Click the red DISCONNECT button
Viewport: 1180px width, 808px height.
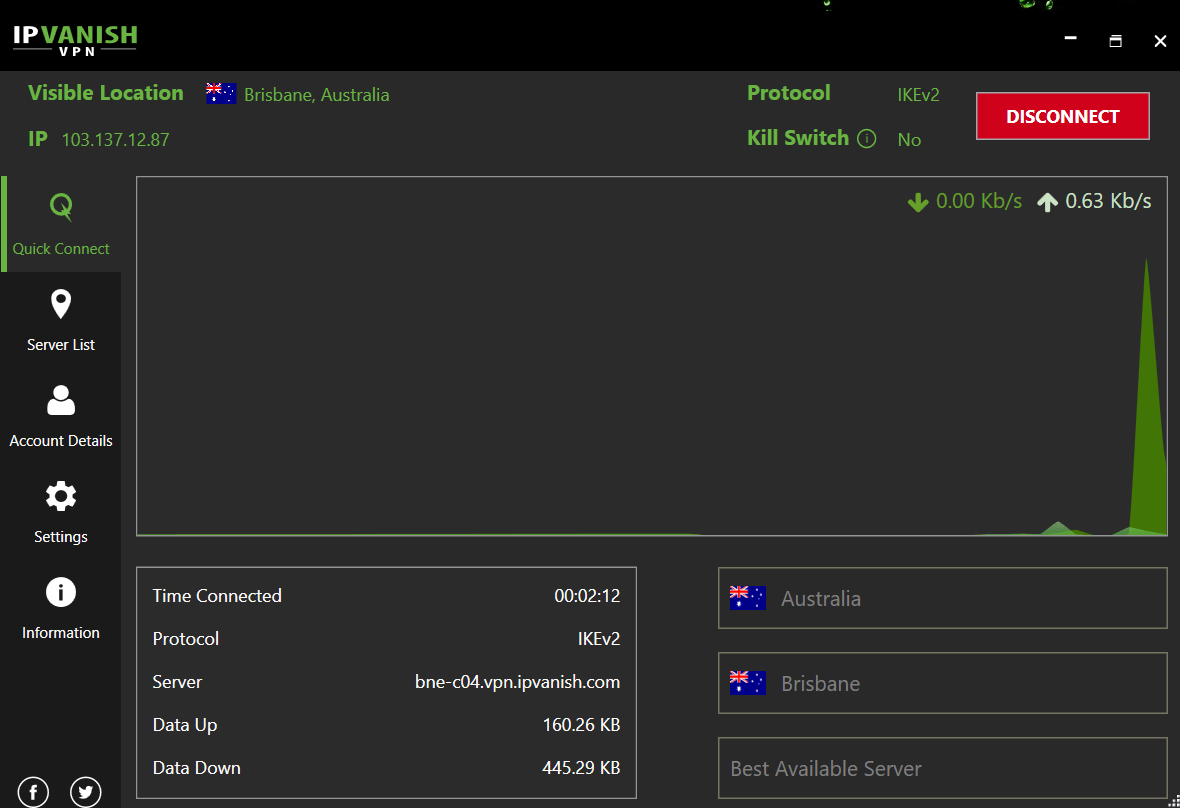pyautogui.click(x=1062, y=116)
